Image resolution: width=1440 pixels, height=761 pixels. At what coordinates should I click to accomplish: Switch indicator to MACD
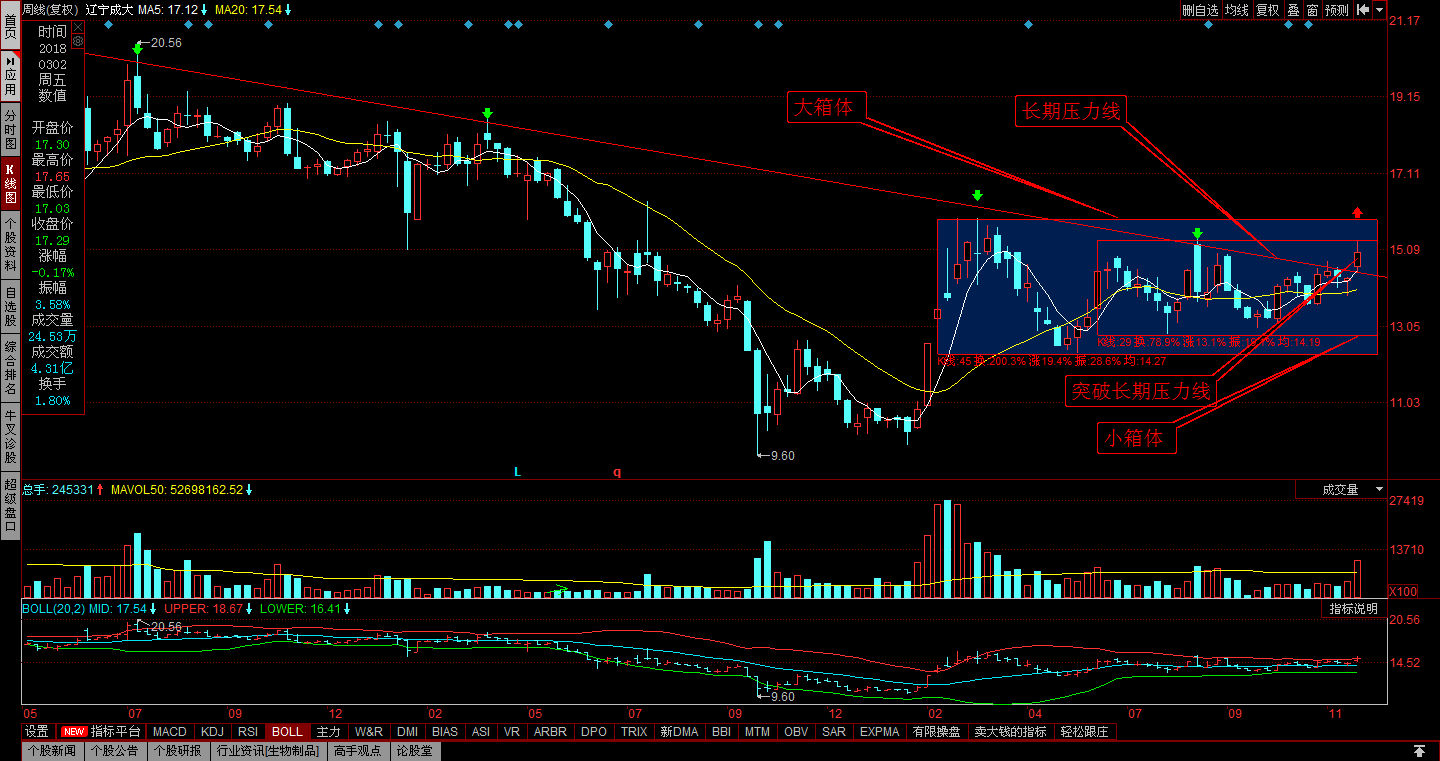[x=170, y=732]
